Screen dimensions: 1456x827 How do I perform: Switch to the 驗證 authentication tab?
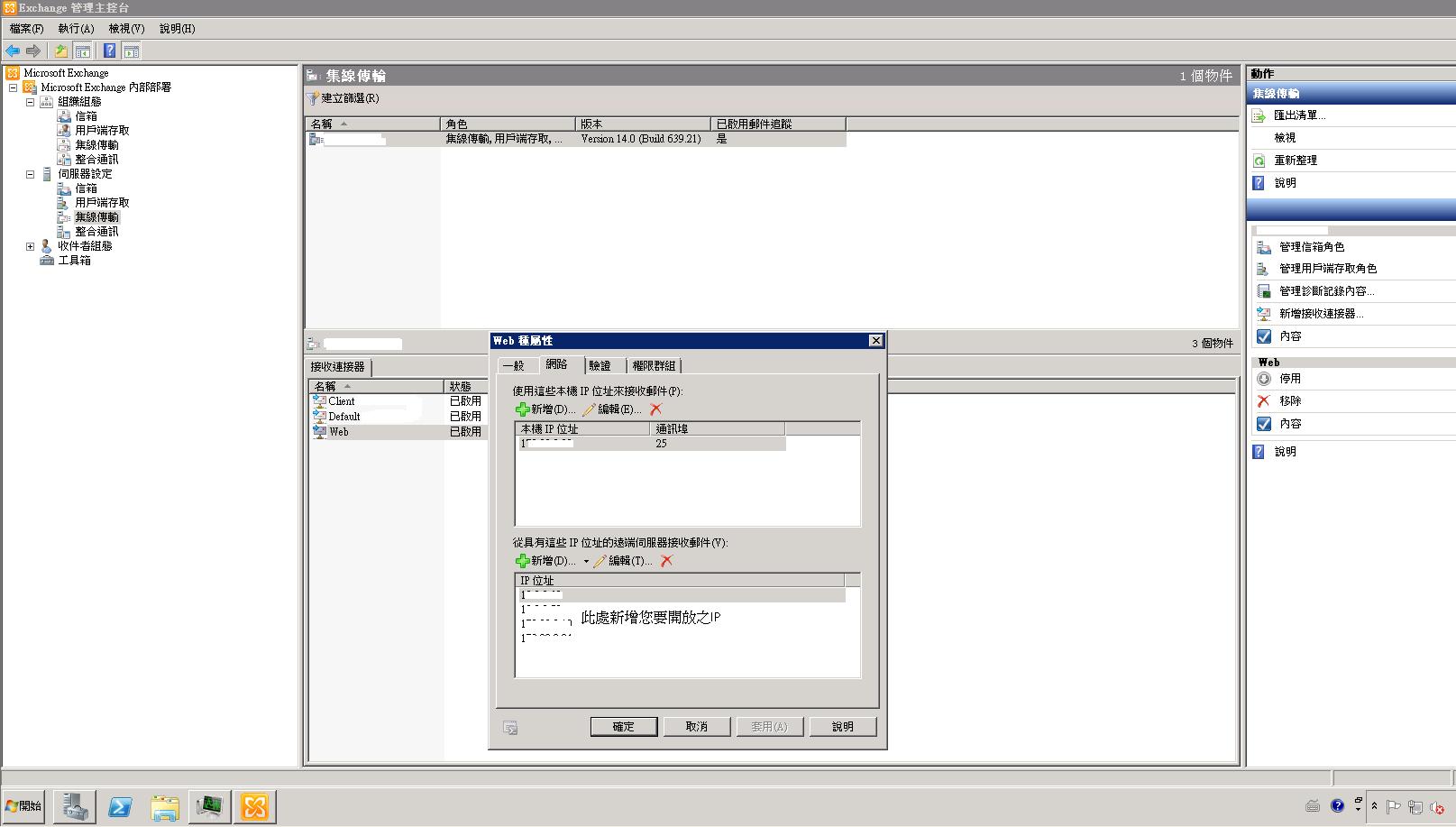pyautogui.click(x=600, y=366)
